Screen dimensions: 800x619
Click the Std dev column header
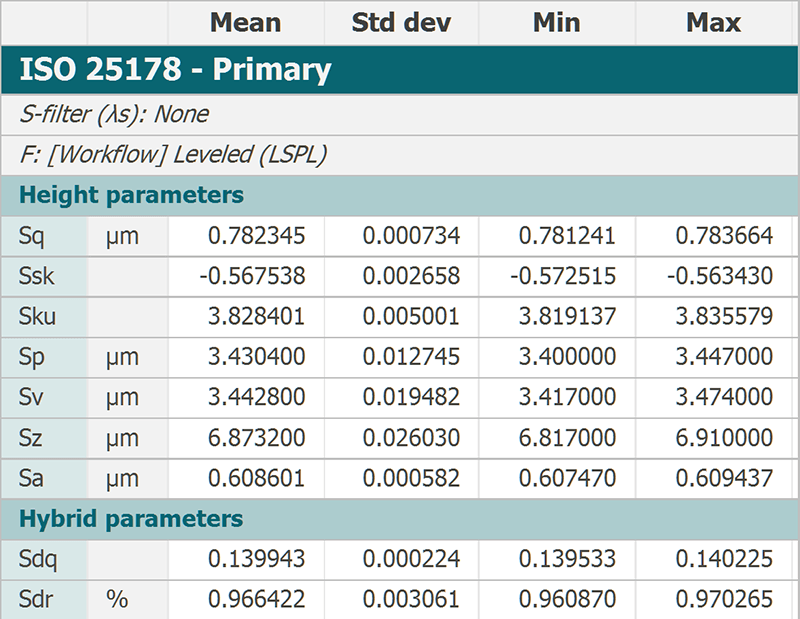coord(401,23)
